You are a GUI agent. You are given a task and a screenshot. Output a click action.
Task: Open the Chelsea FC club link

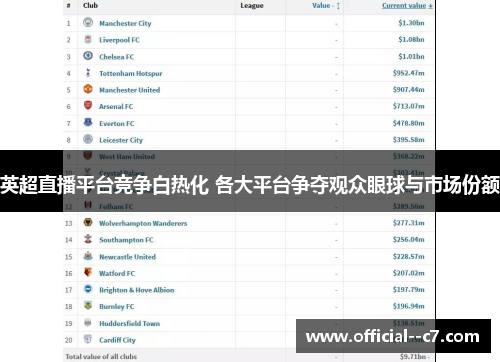[117, 57]
